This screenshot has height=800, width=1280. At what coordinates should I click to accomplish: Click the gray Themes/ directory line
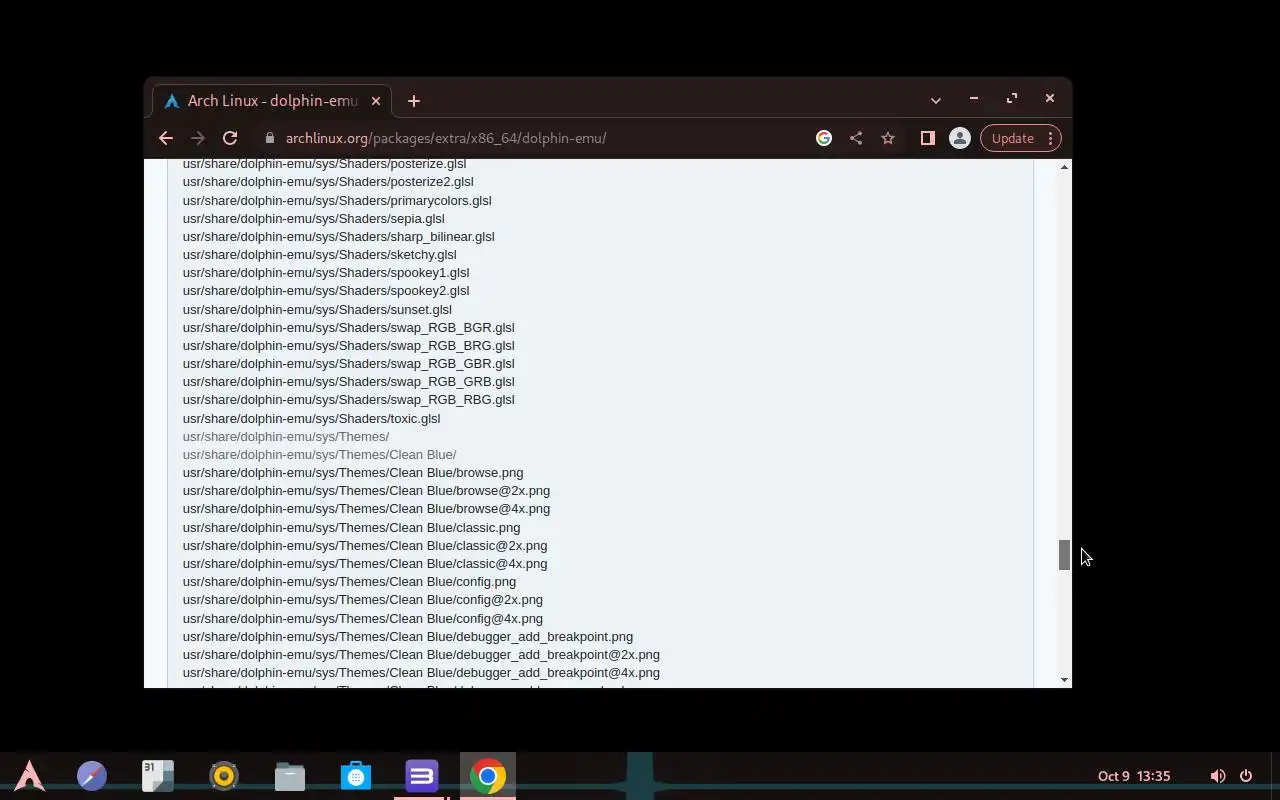[286, 436]
